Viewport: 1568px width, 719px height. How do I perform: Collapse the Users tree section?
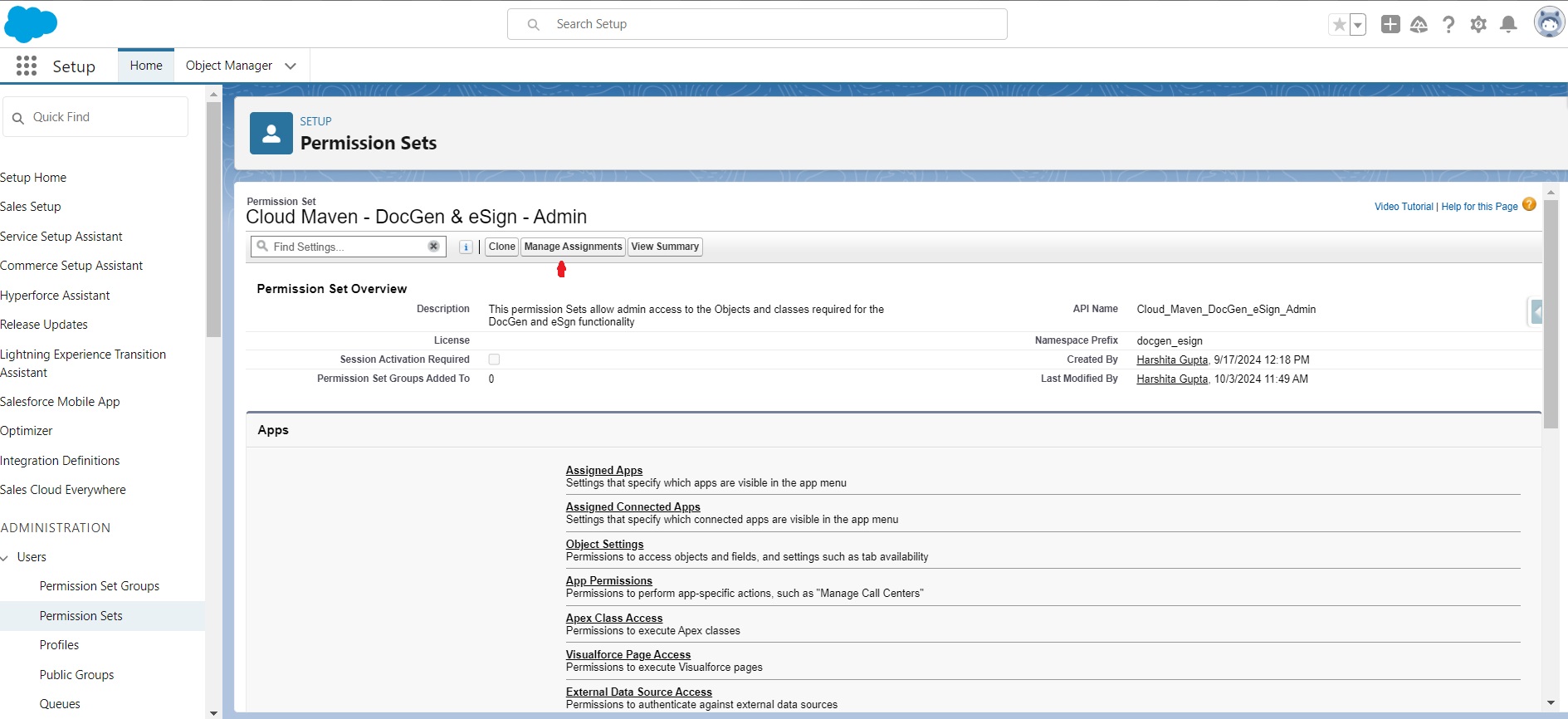(x=5, y=558)
